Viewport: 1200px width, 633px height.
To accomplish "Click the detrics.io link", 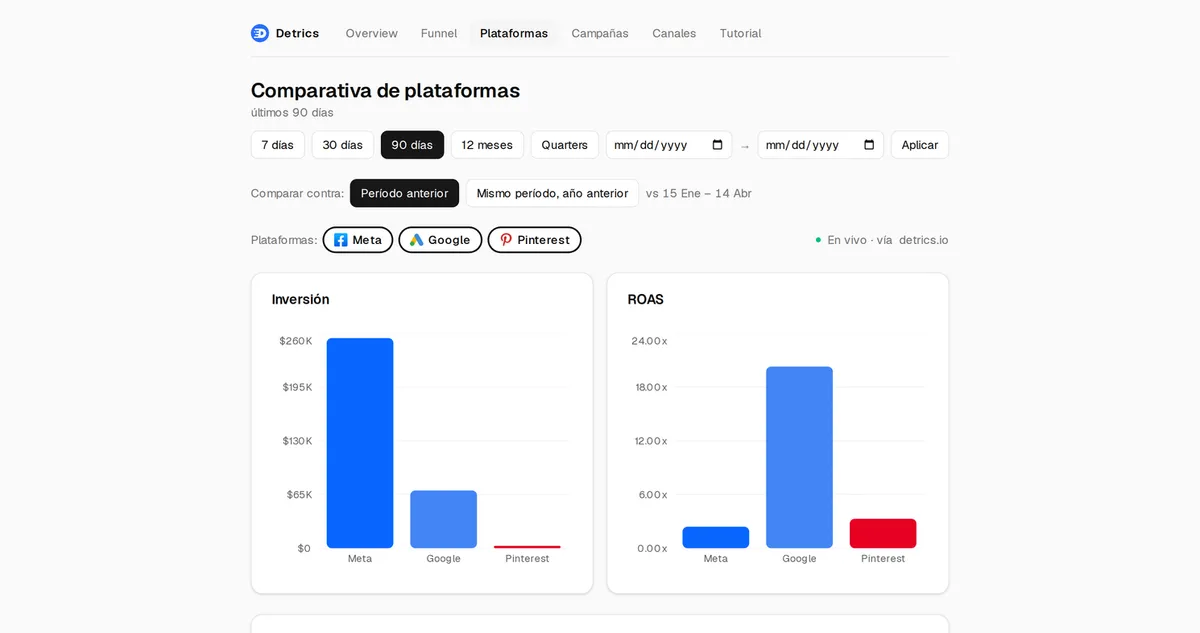I will 923,240.
